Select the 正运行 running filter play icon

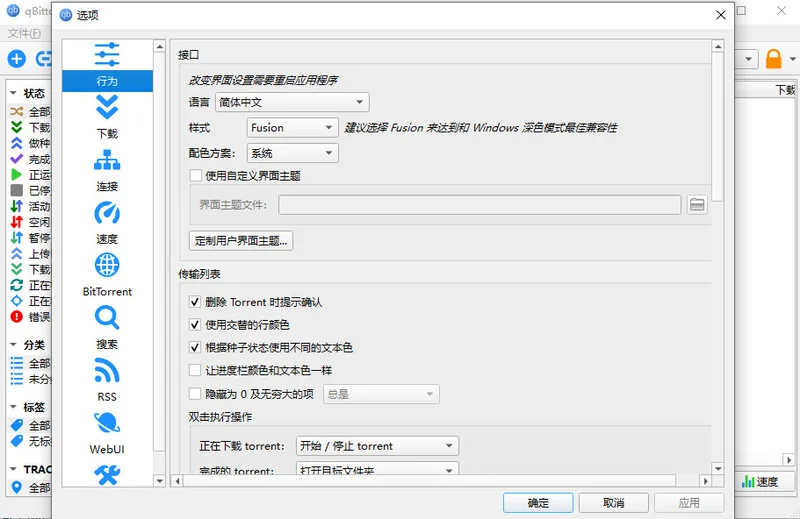coord(16,175)
